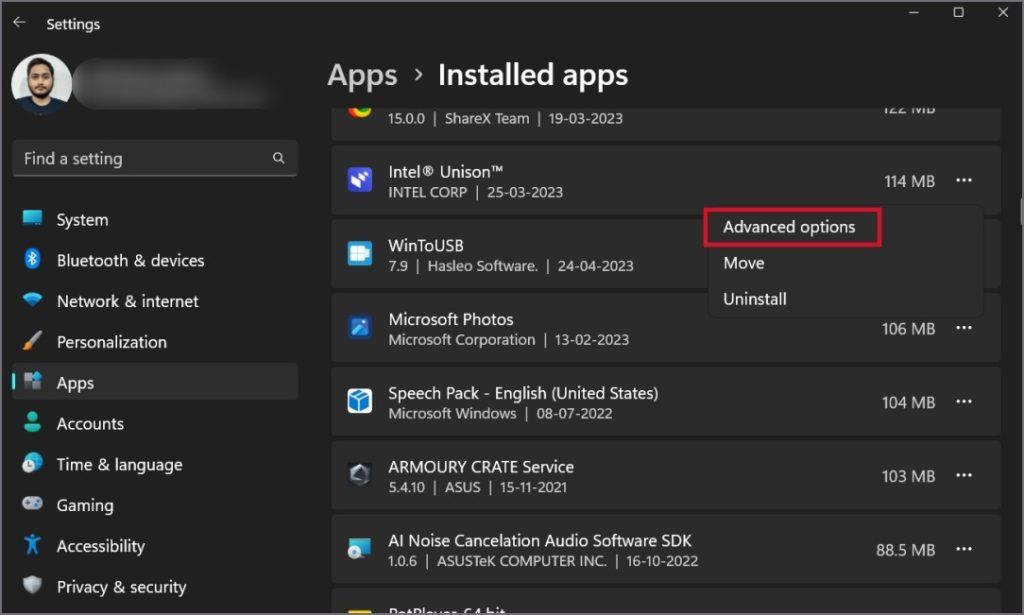Click the Network wifi icon
1024x615 pixels.
pyautogui.click(x=32, y=300)
